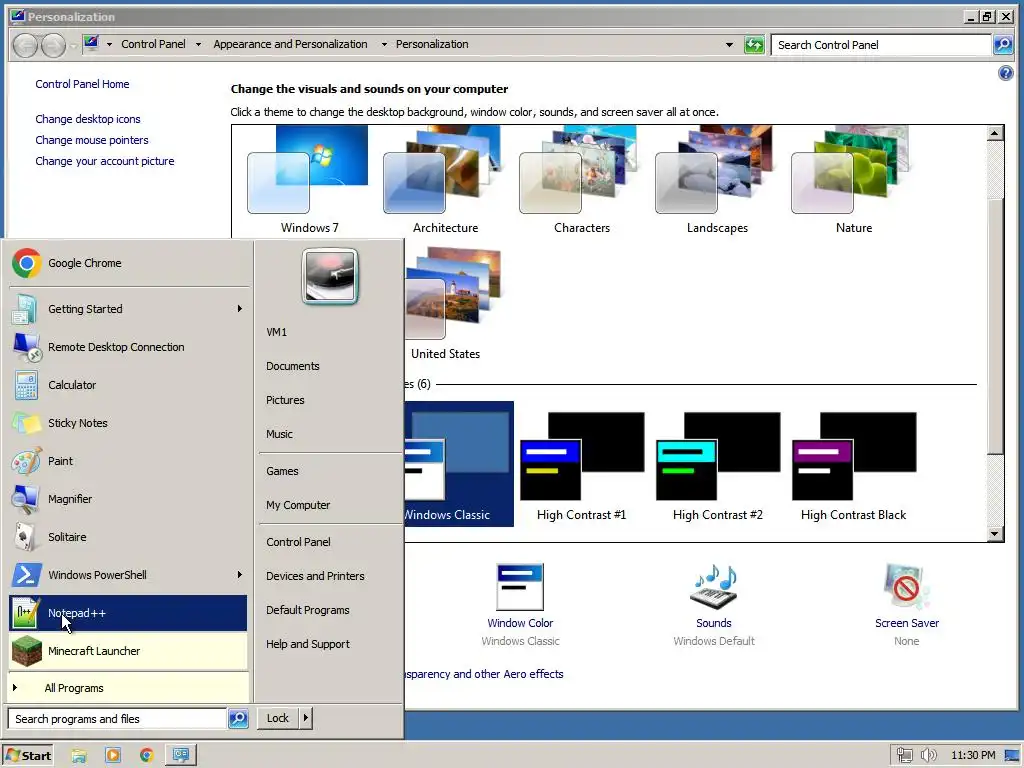Viewport: 1024px width, 768px height.
Task: Select the Characters theme
Action: [581, 180]
